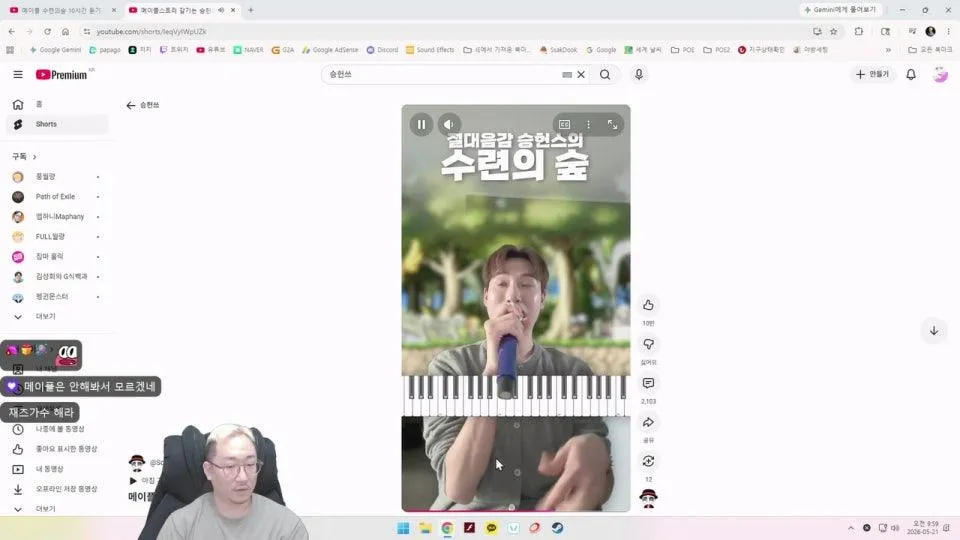960x540 pixels.
Task: Clear the search query with X
Action: [581, 75]
